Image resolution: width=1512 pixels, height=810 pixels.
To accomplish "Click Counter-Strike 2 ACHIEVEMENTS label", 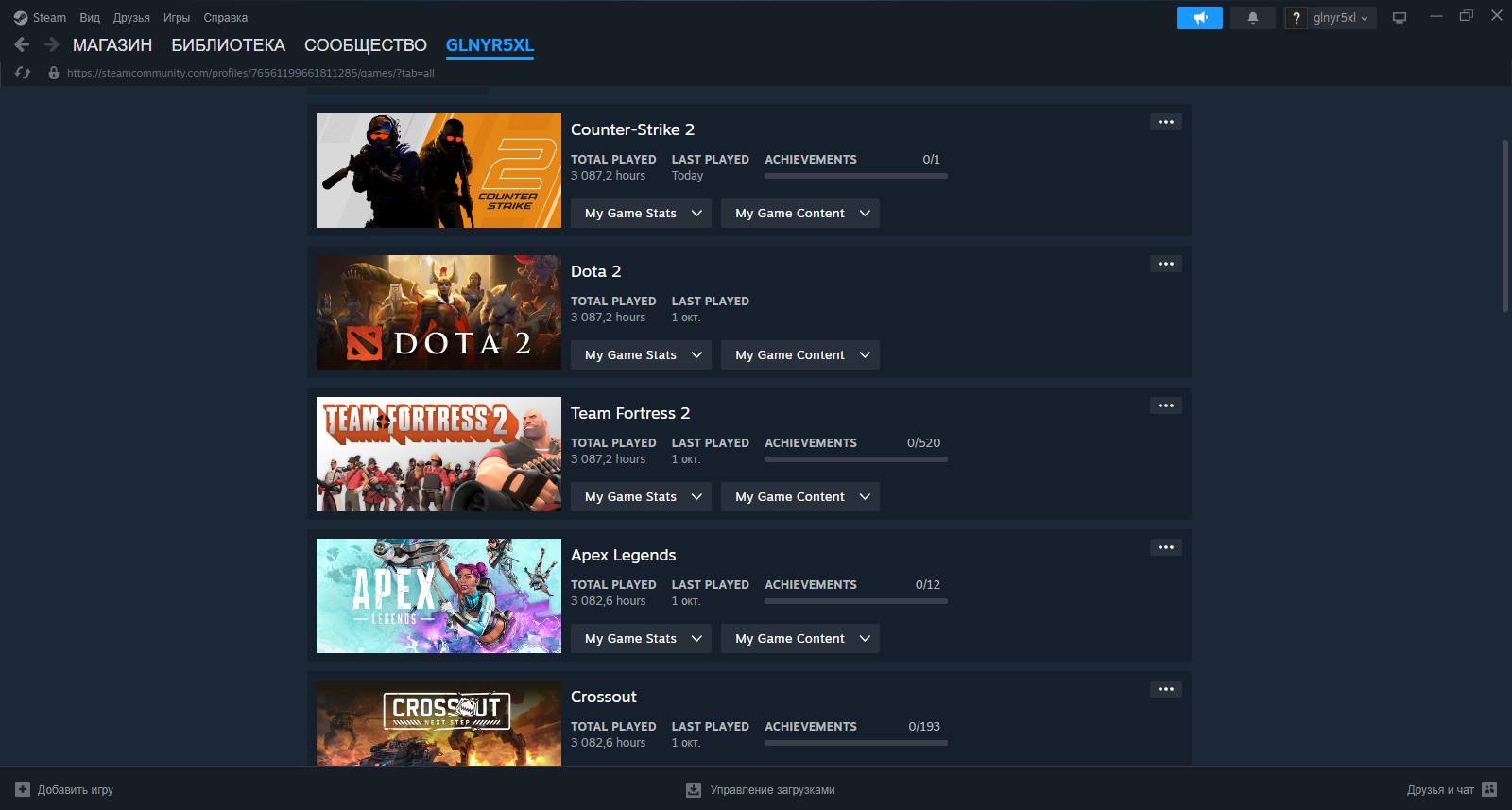I will [x=811, y=160].
